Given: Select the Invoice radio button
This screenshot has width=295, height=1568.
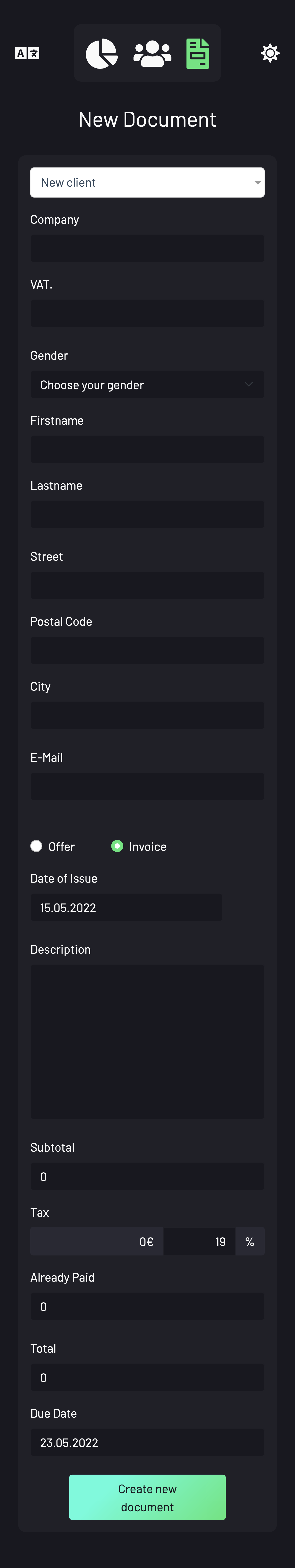Looking at the screenshot, I should click(x=117, y=846).
